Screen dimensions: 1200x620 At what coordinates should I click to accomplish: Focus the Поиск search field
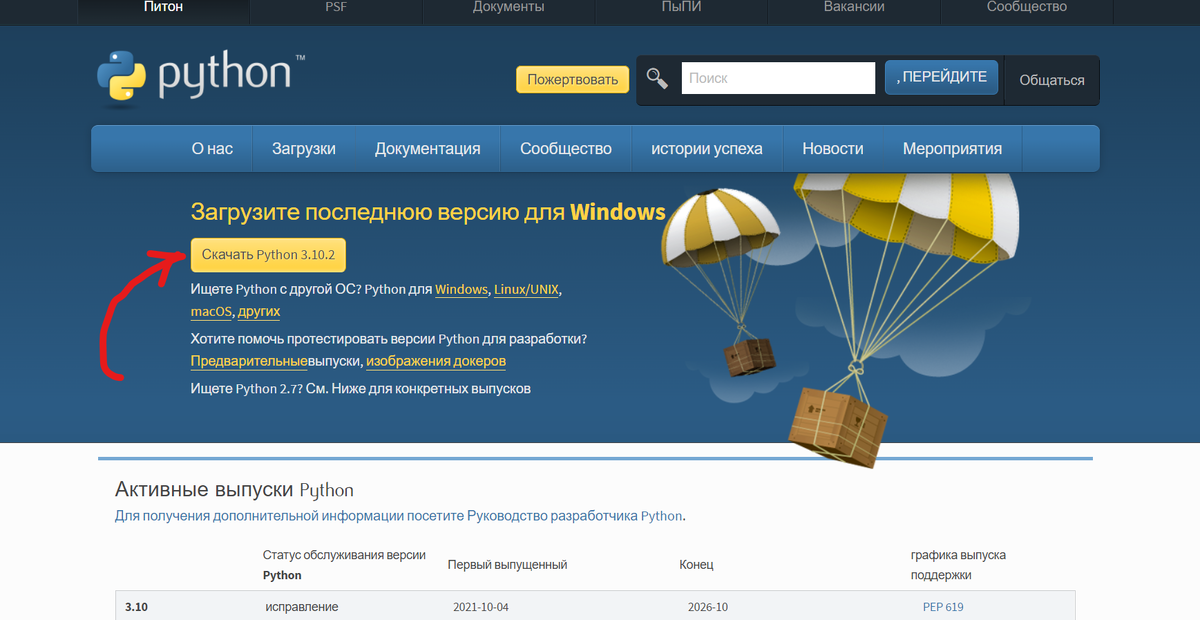click(x=778, y=78)
